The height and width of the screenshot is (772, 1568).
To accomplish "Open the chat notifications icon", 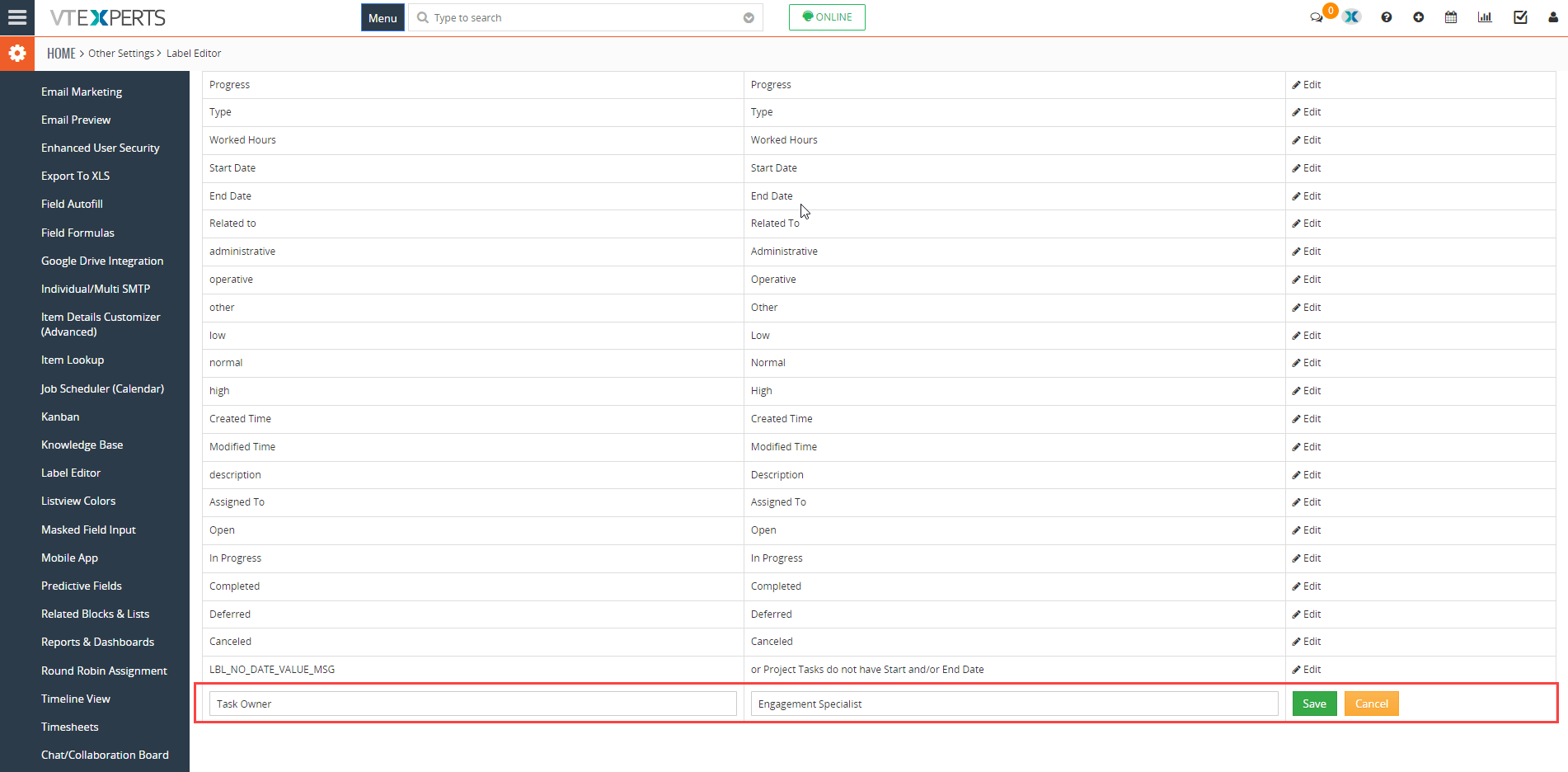I will pyautogui.click(x=1317, y=17).
